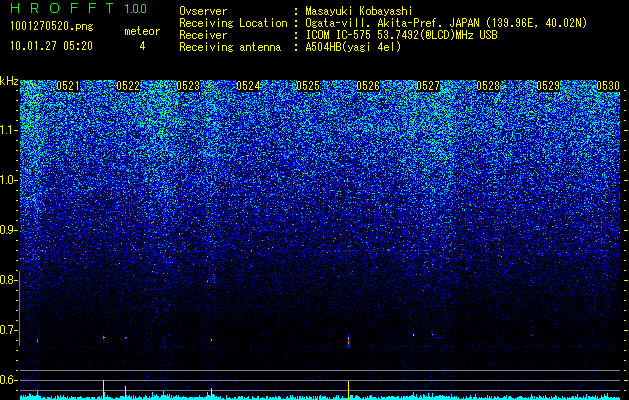Click the 0521 time marker
This screenshot has width=629, height=400.
[68, 86]
